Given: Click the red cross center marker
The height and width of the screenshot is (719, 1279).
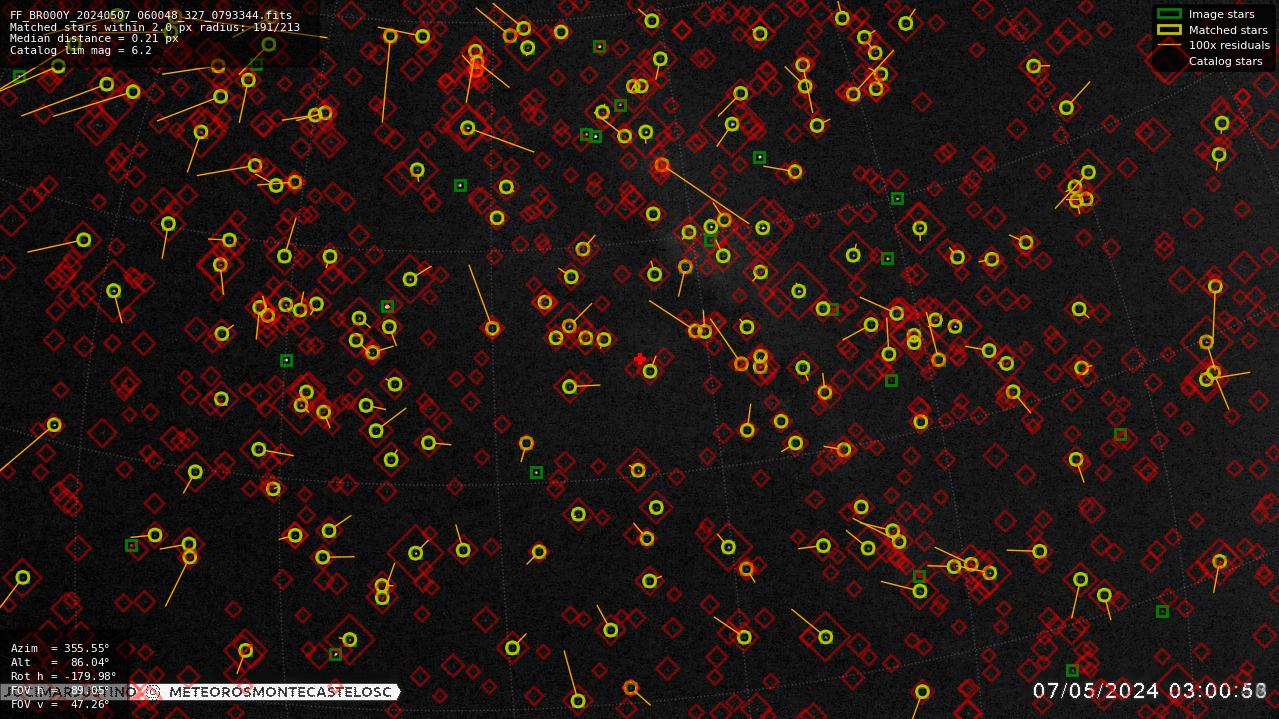Looking at the screenshot, I should pyautogui.click(x=640, y=359).
